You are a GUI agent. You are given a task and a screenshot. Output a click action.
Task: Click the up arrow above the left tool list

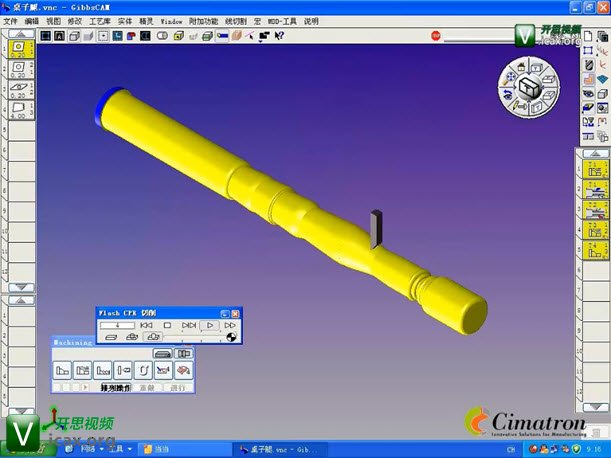click(21, 34)
